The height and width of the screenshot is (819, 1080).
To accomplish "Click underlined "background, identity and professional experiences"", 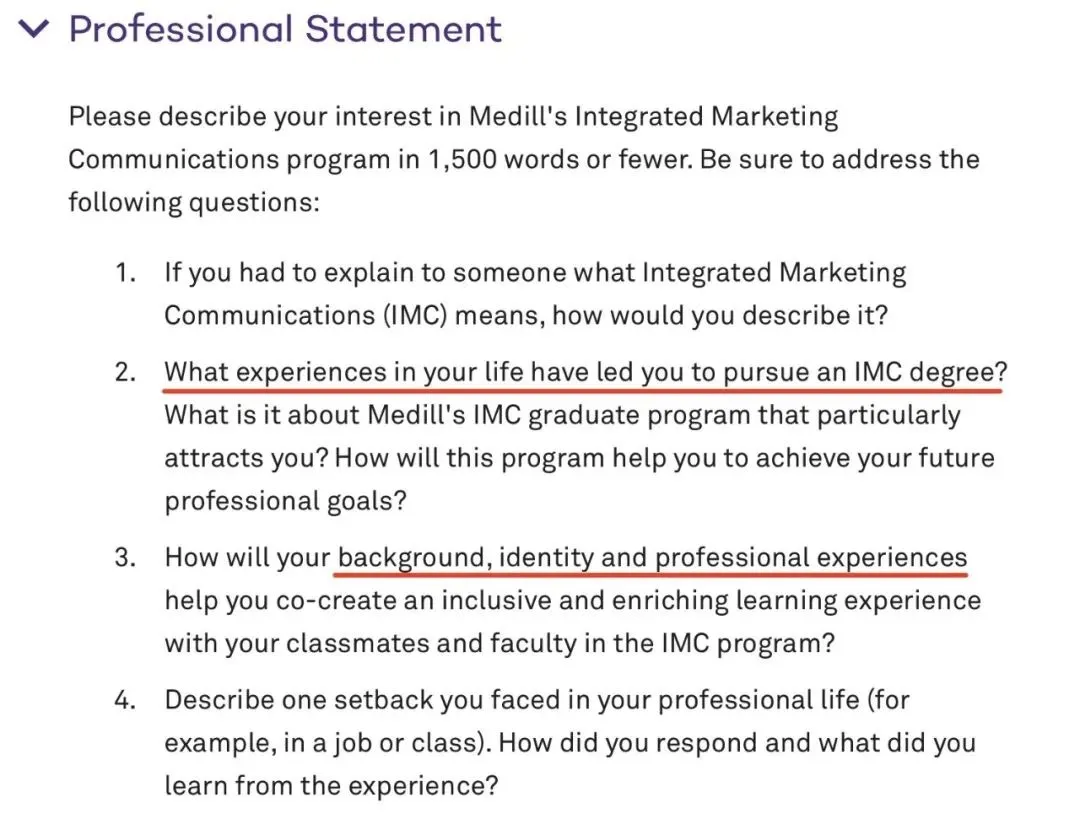I will coord(652,558).
